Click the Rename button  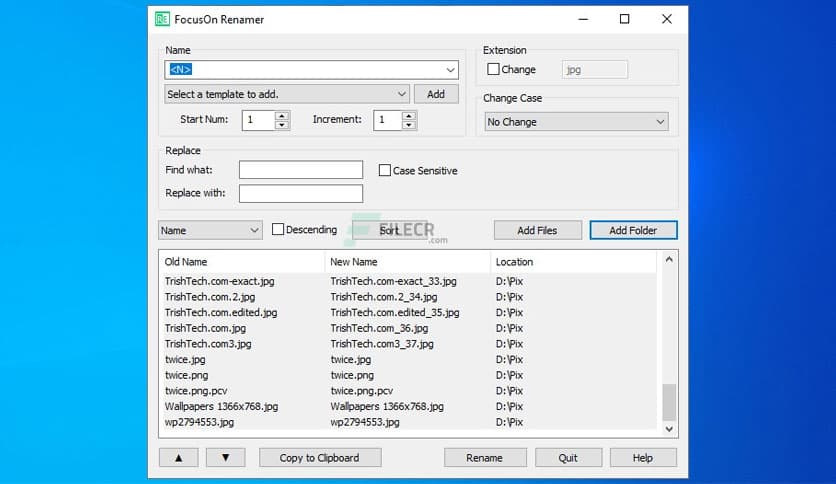485,457
